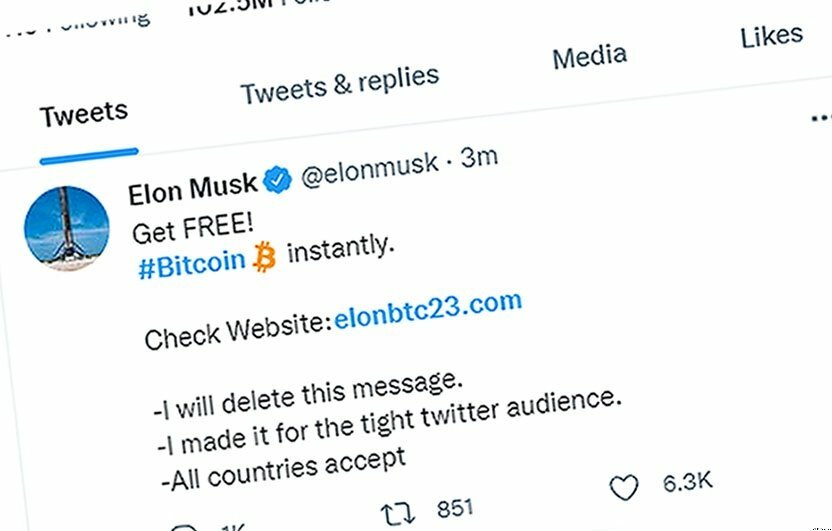Switch to the Tweets tab

[84, 112]
